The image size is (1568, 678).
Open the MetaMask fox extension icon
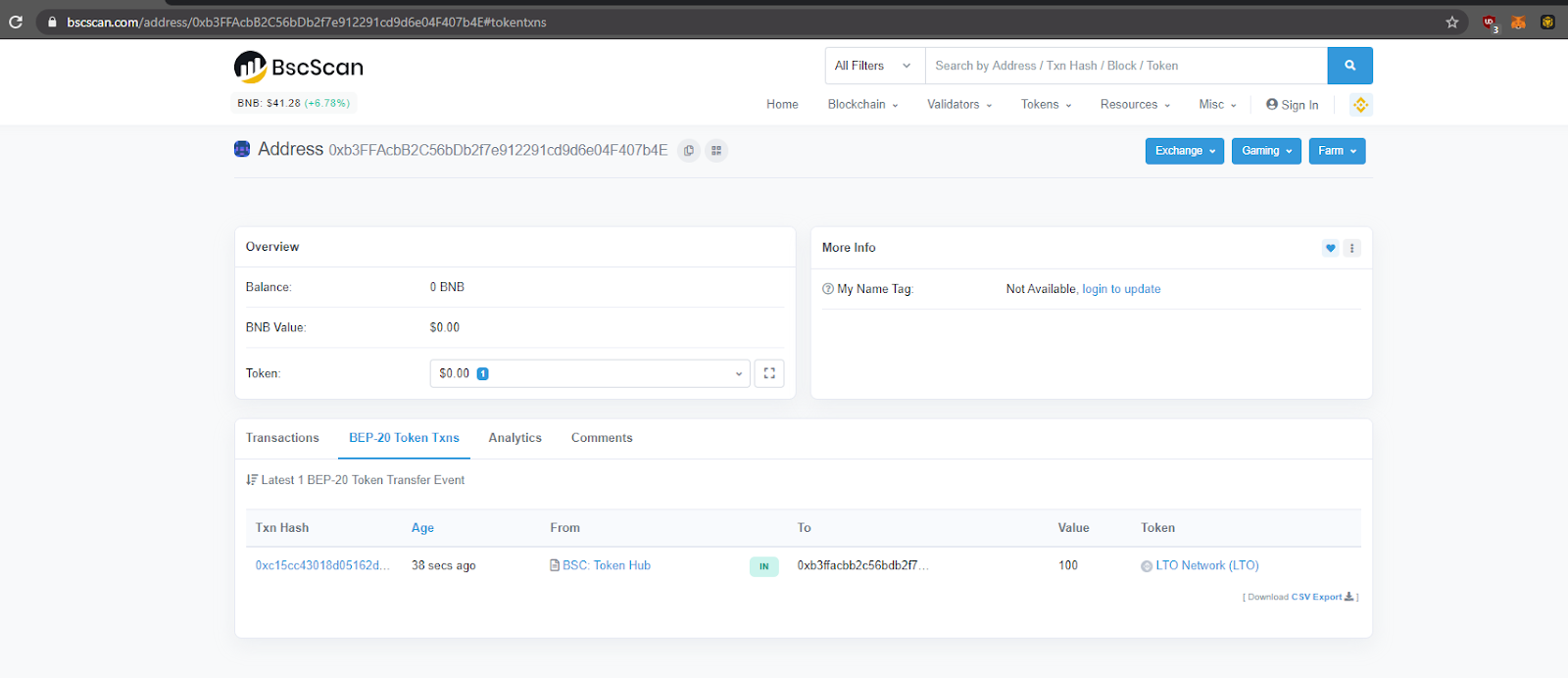pos(1518,22)
